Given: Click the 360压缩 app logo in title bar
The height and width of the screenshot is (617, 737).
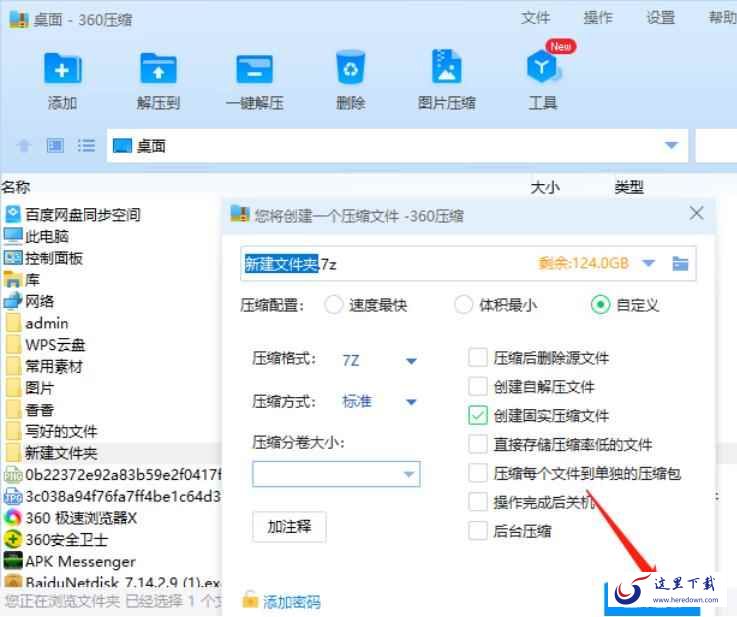Looking at the screenshot, I should pos(19,19).
